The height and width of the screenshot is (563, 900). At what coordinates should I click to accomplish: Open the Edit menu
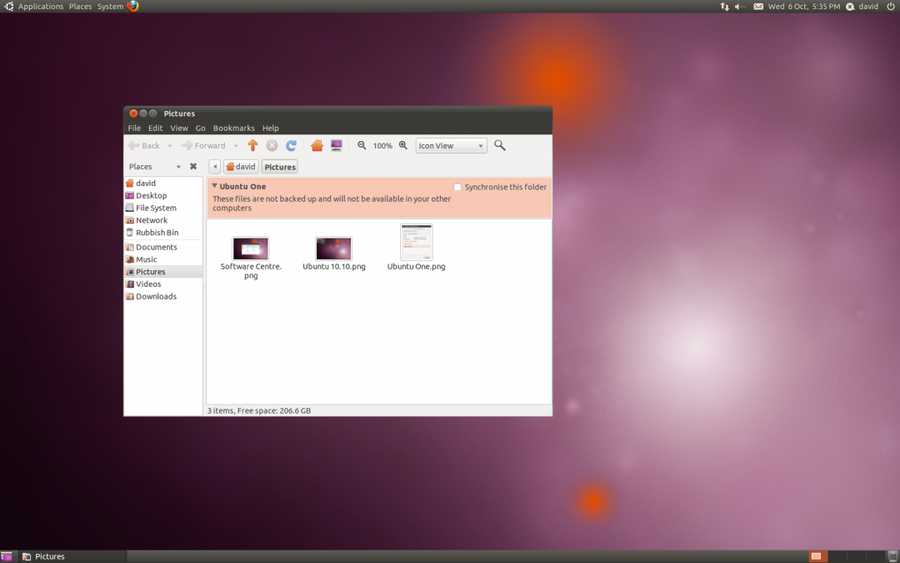[155, 128]
